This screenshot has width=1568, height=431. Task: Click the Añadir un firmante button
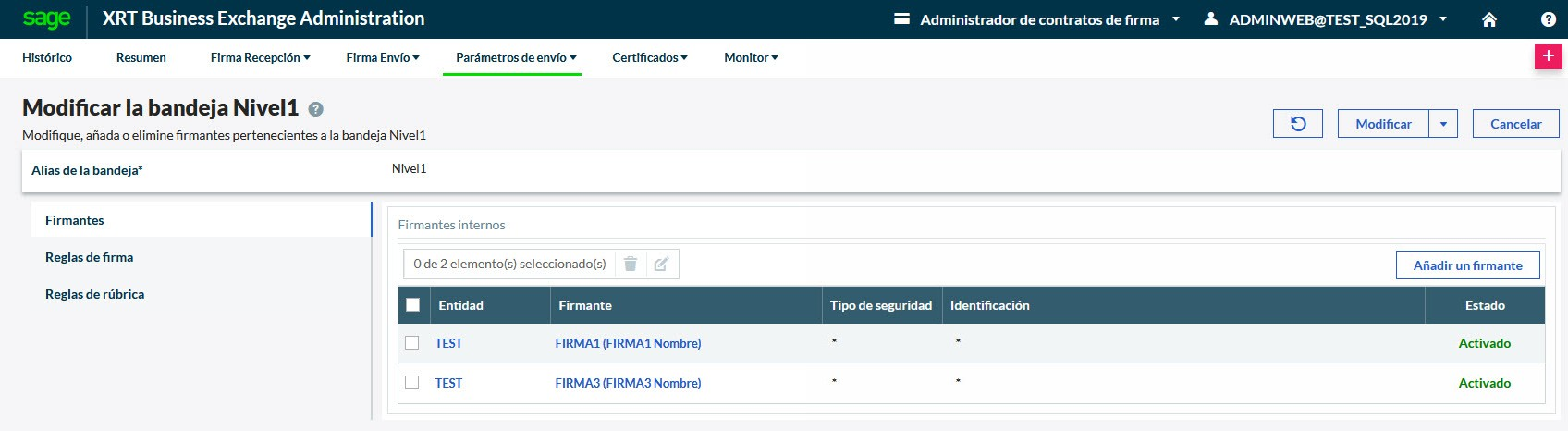1467,265
